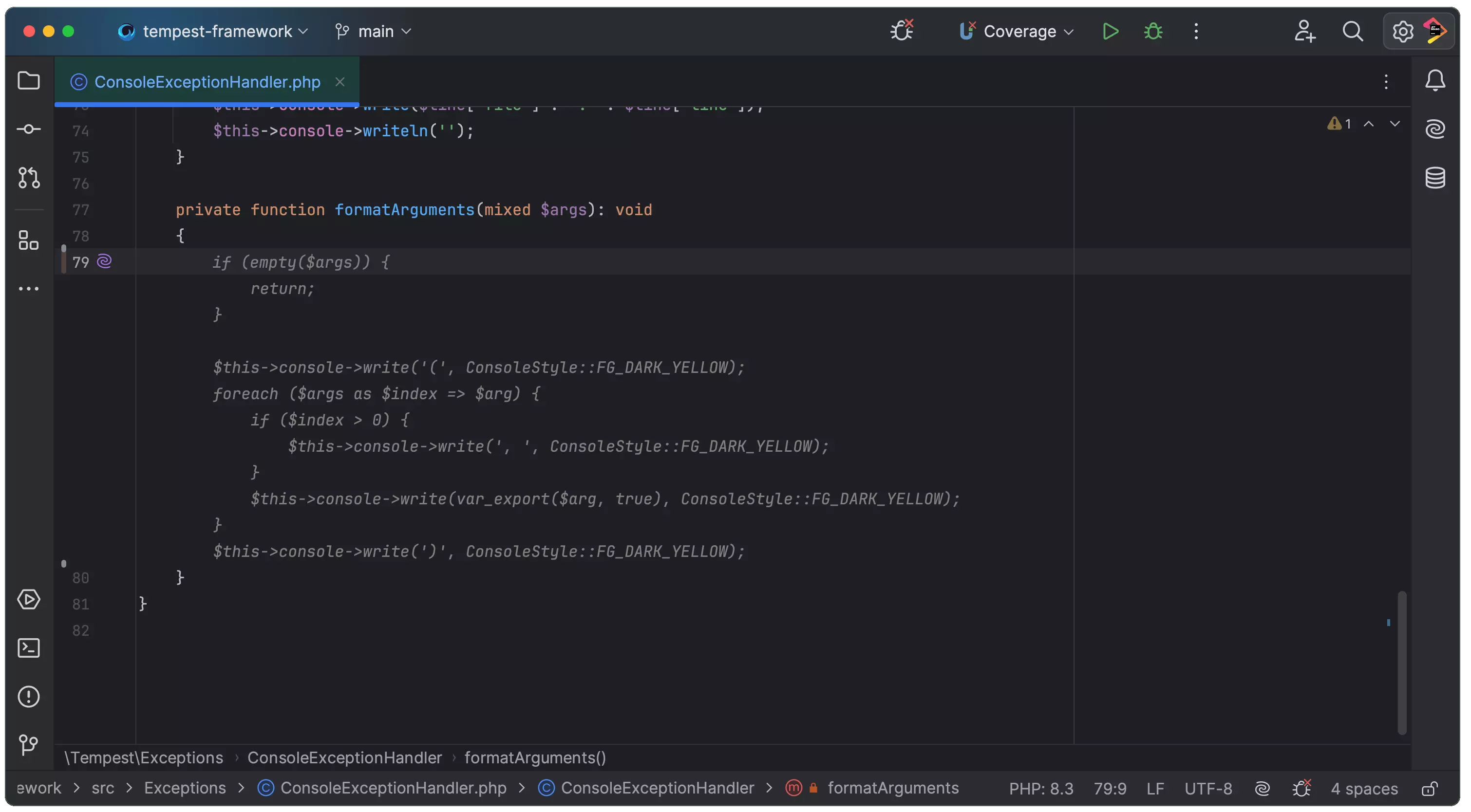Click the editor vertical scrollbar thumb

[x=1401, y=663]
